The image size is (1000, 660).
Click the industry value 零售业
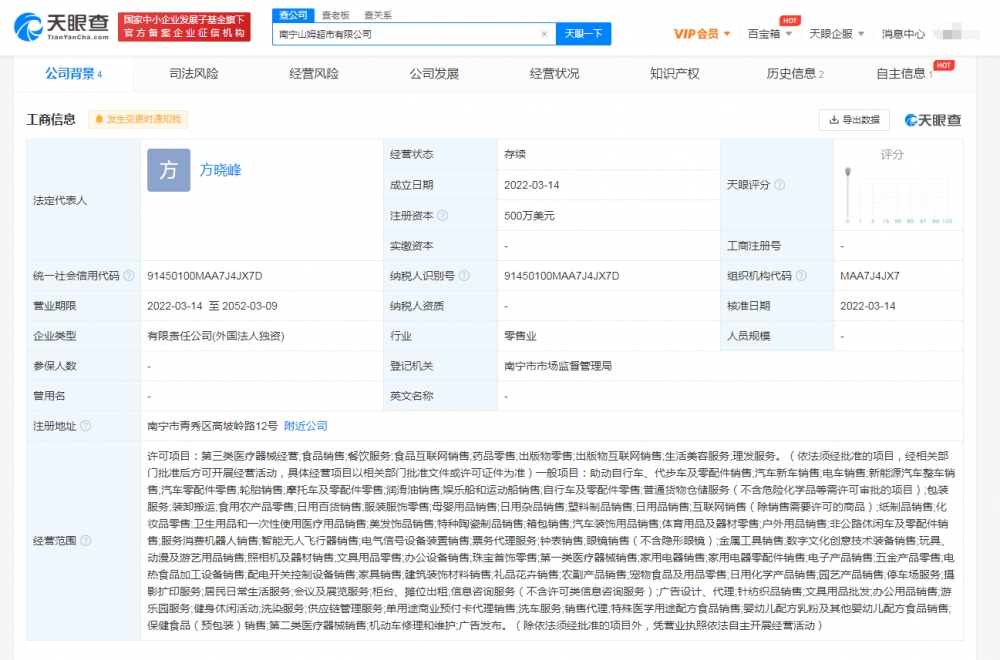click(520, 336)
